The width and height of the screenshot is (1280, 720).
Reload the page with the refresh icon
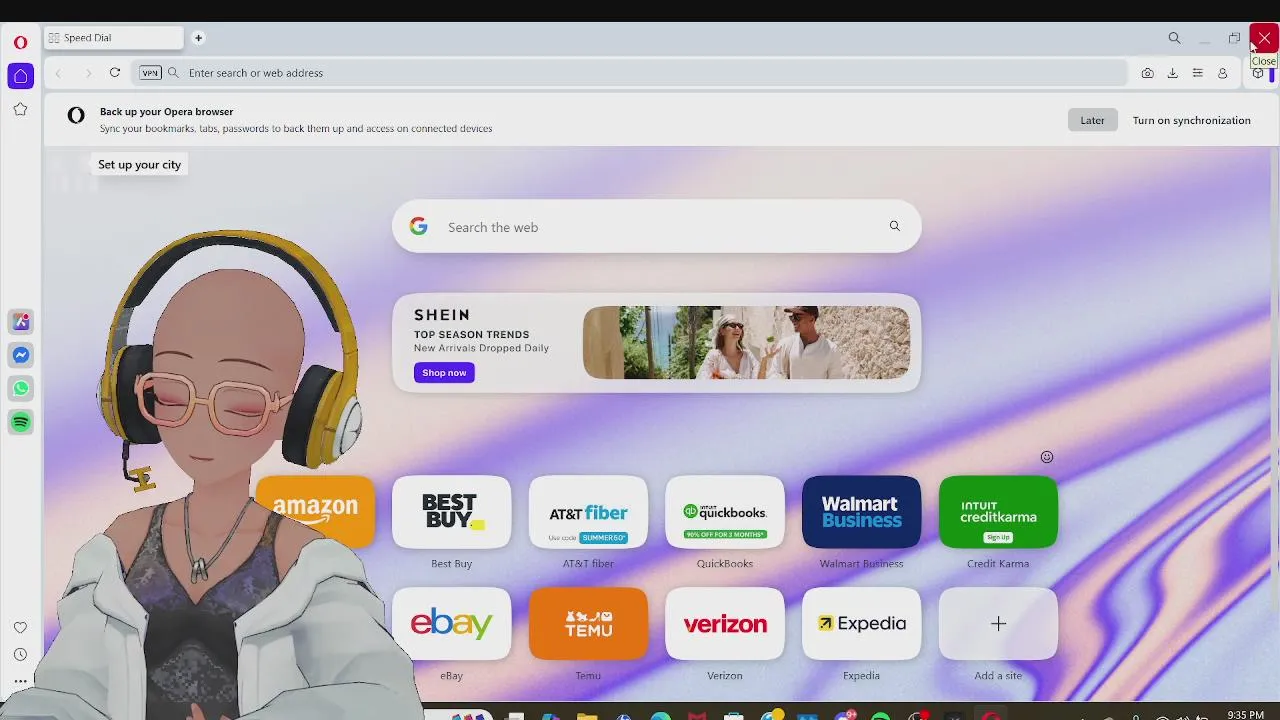click(115, 73)
